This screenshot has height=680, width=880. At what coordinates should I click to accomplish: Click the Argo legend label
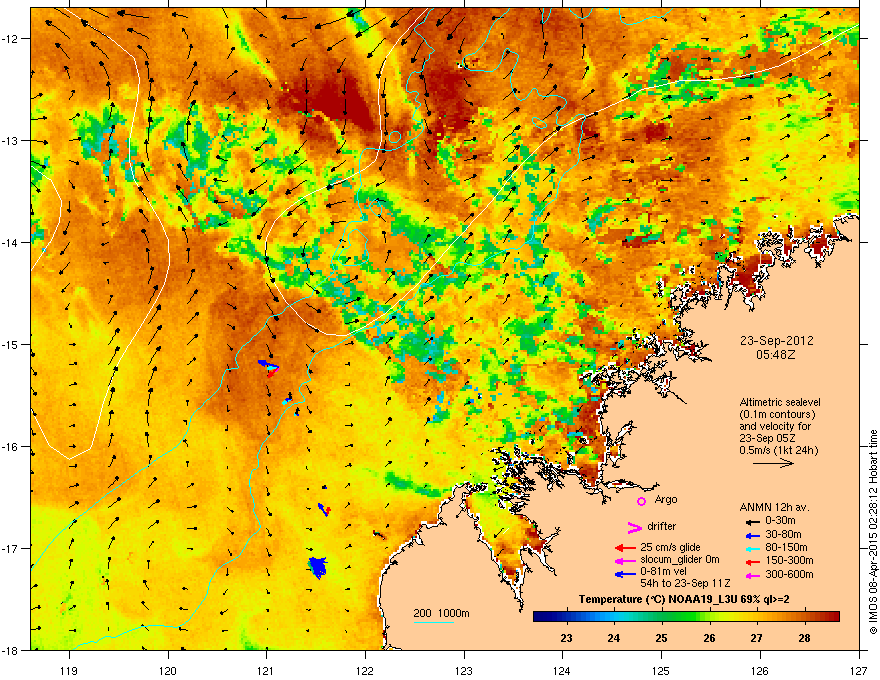(666, 499)
